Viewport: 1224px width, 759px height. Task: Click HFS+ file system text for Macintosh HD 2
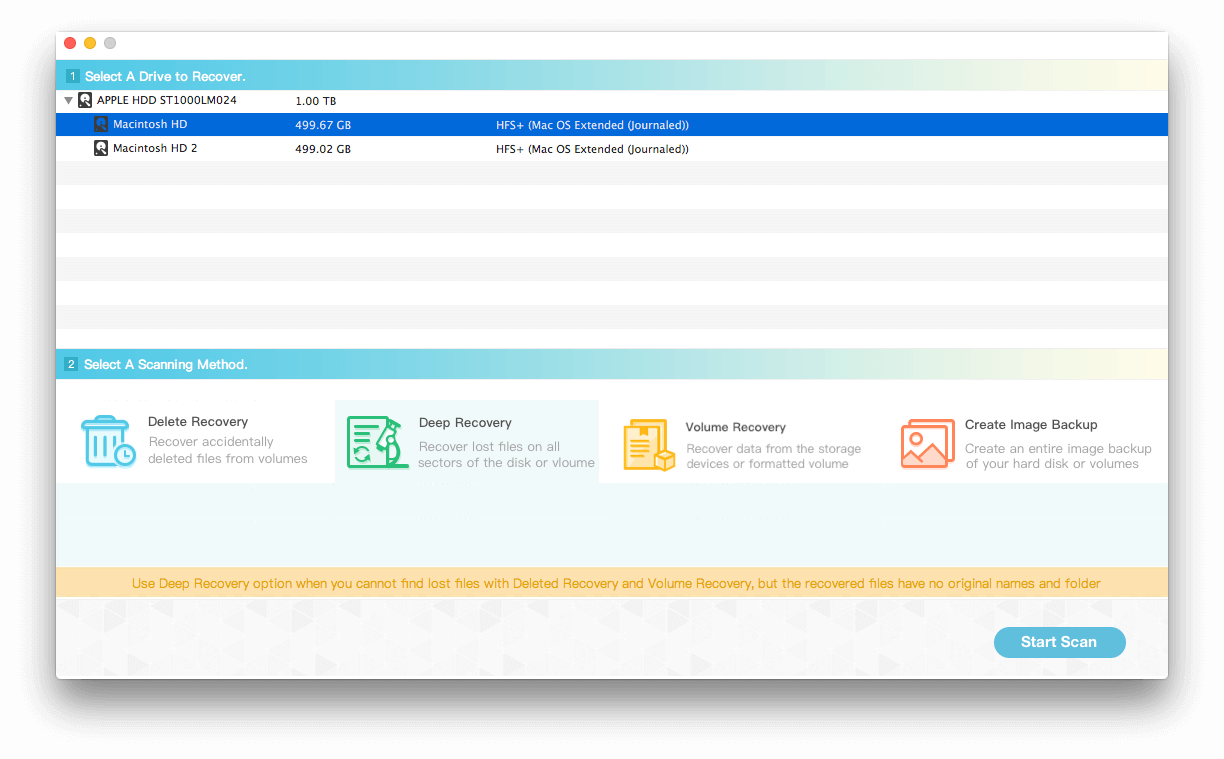pyautogui.click(x=592, y=149)
